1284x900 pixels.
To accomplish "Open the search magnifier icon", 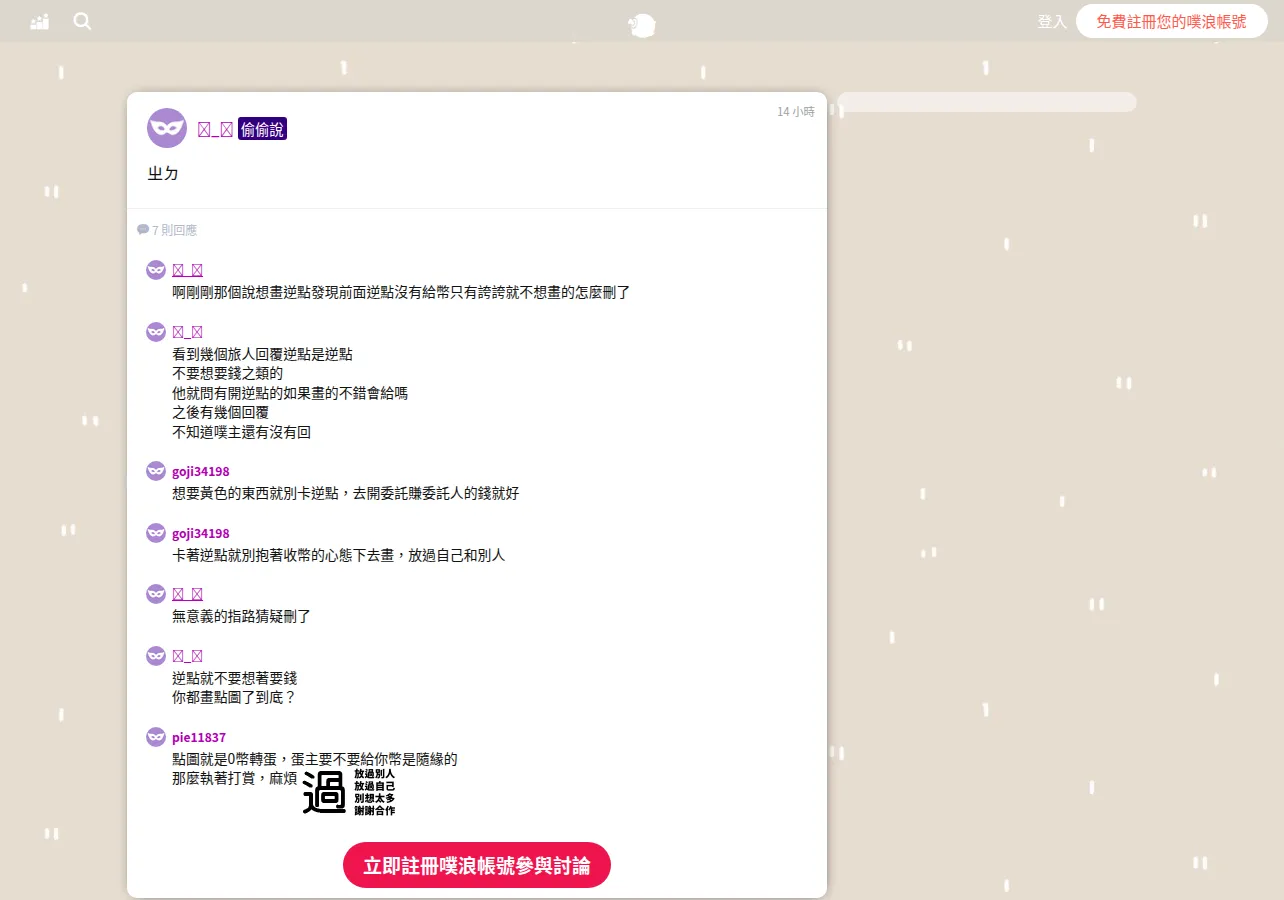I will tap(82, 21).
